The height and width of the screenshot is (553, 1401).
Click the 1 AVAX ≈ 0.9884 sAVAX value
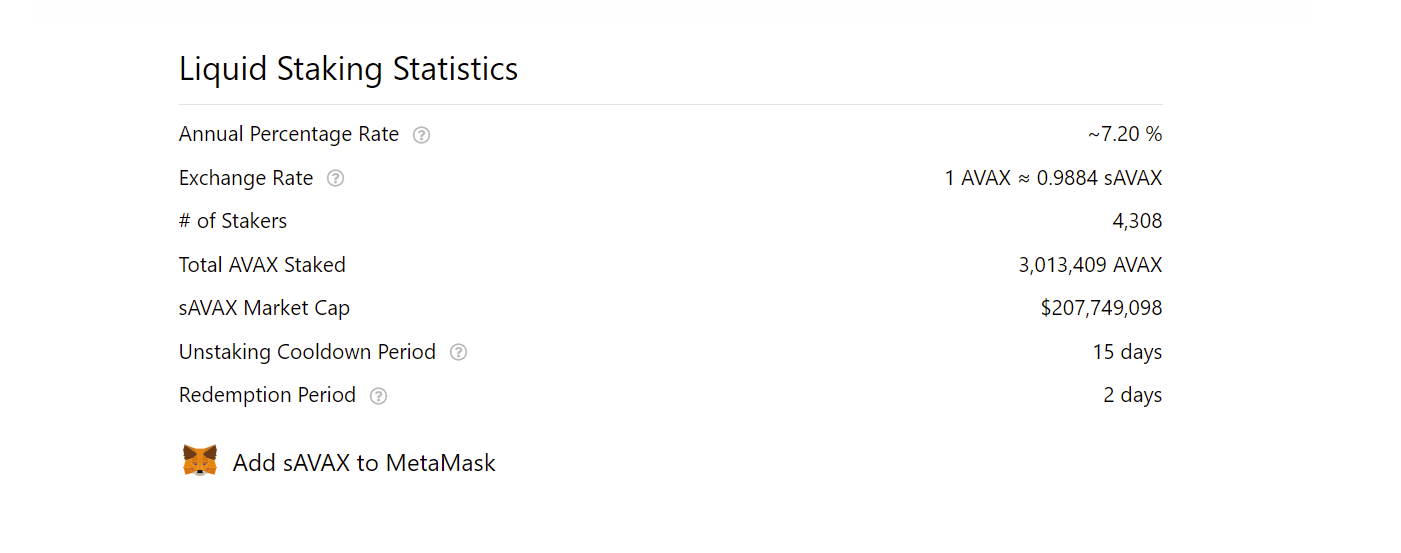click(x=1053, y=178)
